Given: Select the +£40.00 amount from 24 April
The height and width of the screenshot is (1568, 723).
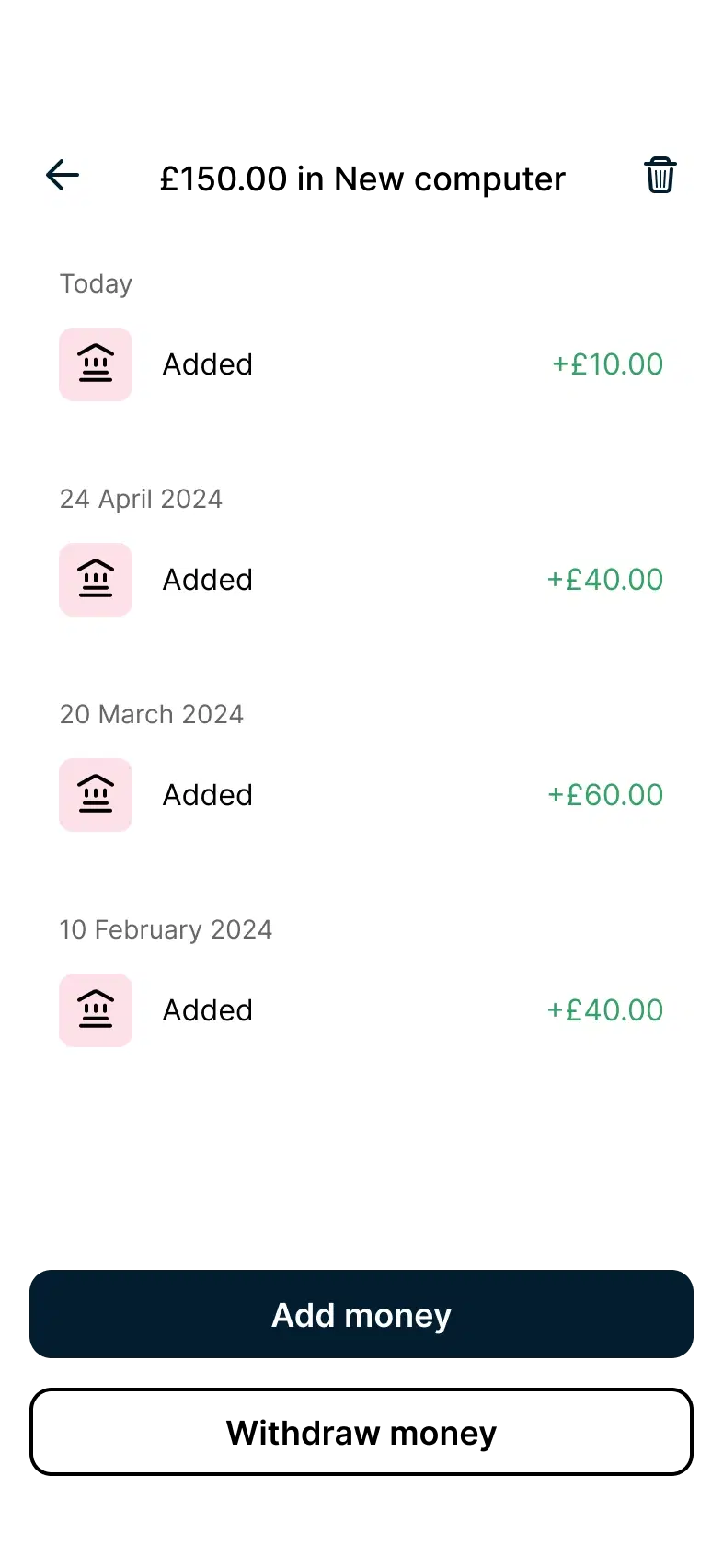Looking at the screenshot, I should (605, 580).
